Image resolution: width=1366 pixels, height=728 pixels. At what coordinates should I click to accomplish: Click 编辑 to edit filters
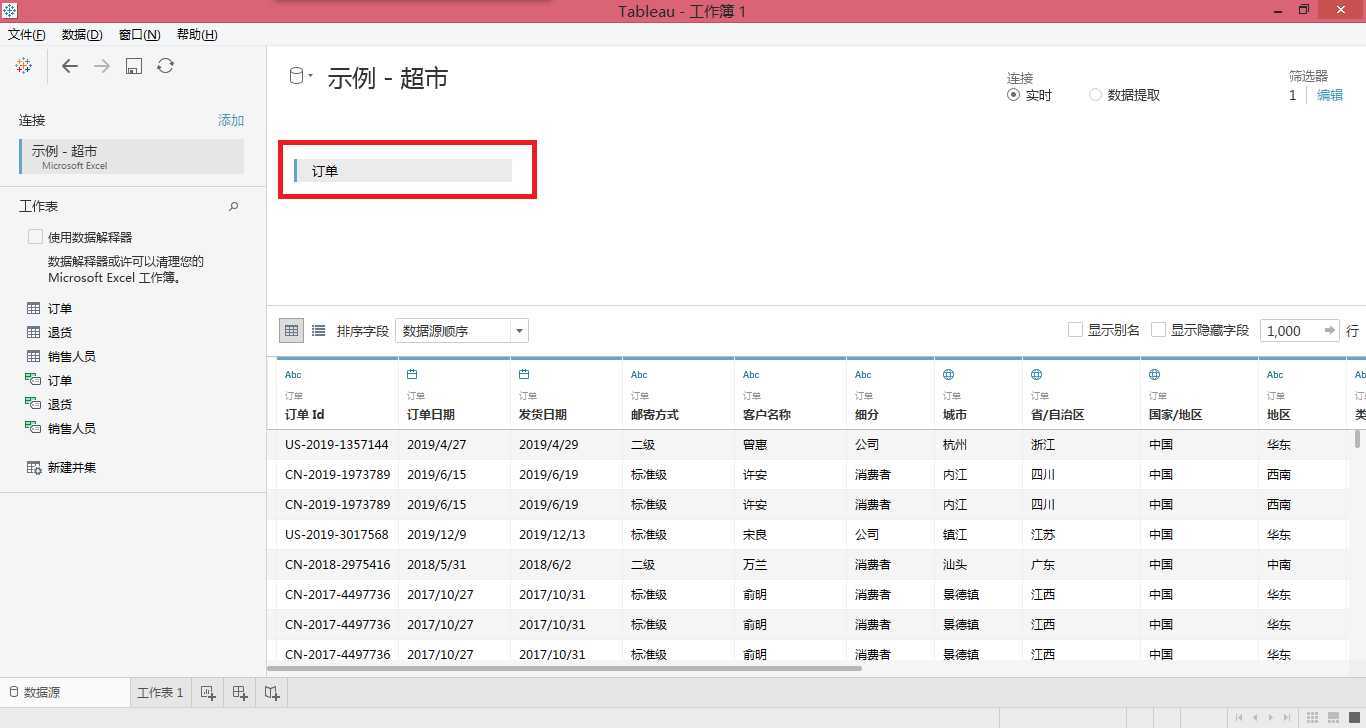(x=1330, y=95)
